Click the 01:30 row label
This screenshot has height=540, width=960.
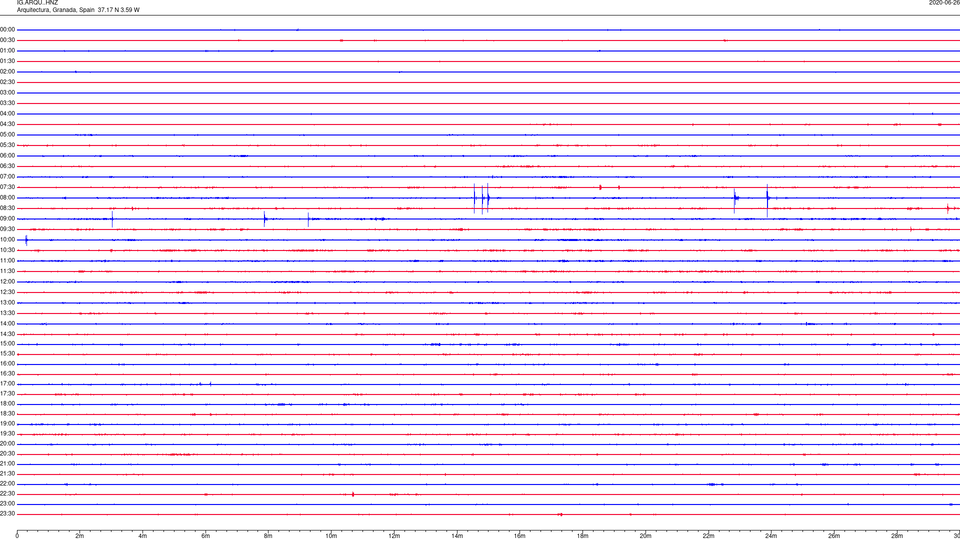7,61
